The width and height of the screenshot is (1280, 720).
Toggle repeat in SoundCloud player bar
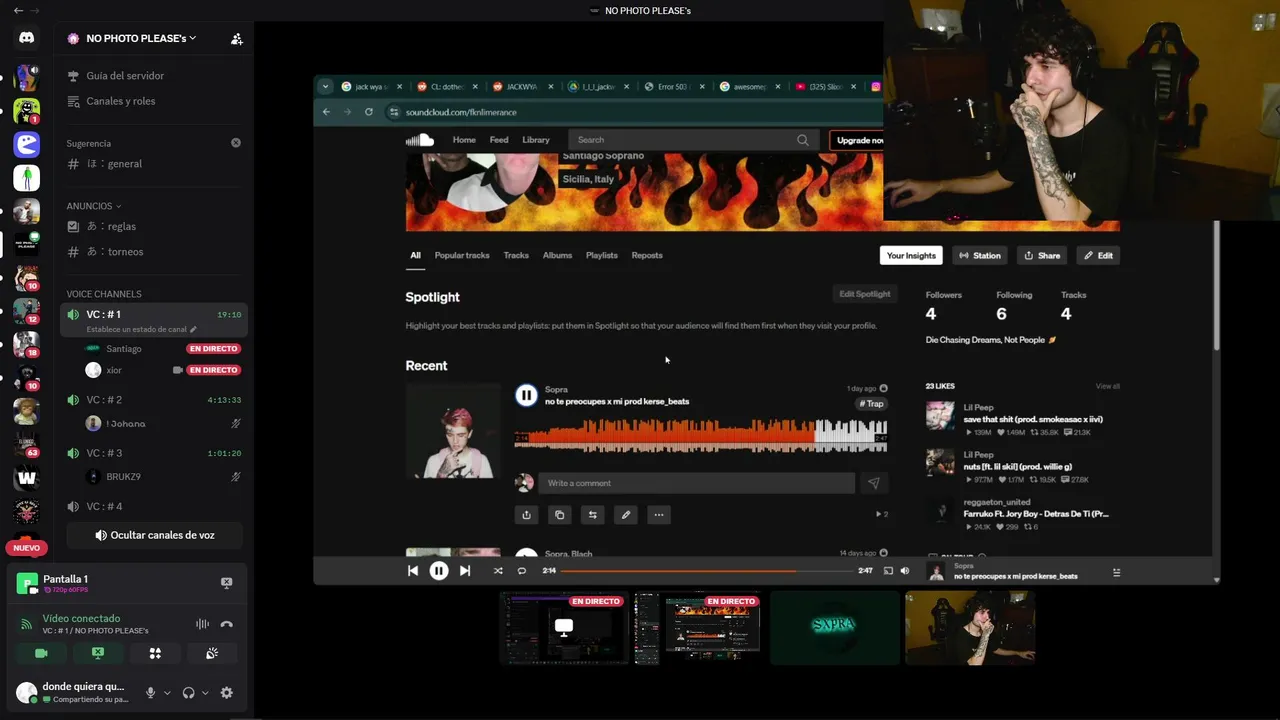tap(521, 571)
